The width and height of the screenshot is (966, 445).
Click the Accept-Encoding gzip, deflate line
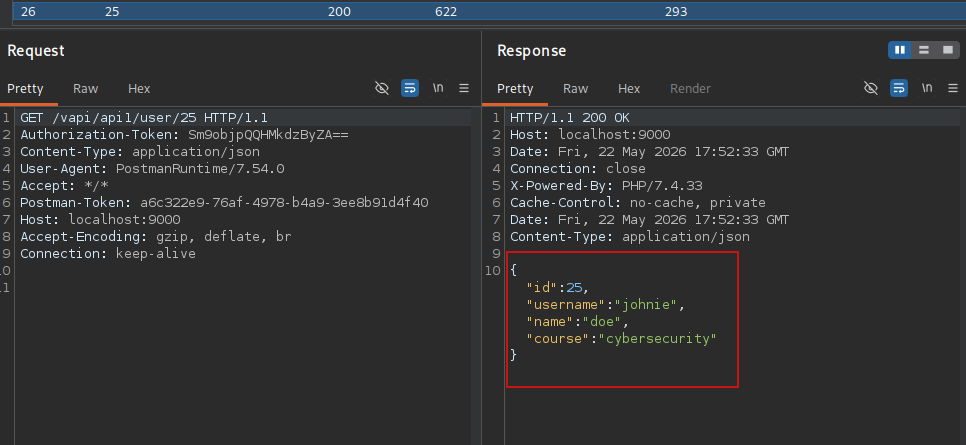156,237
